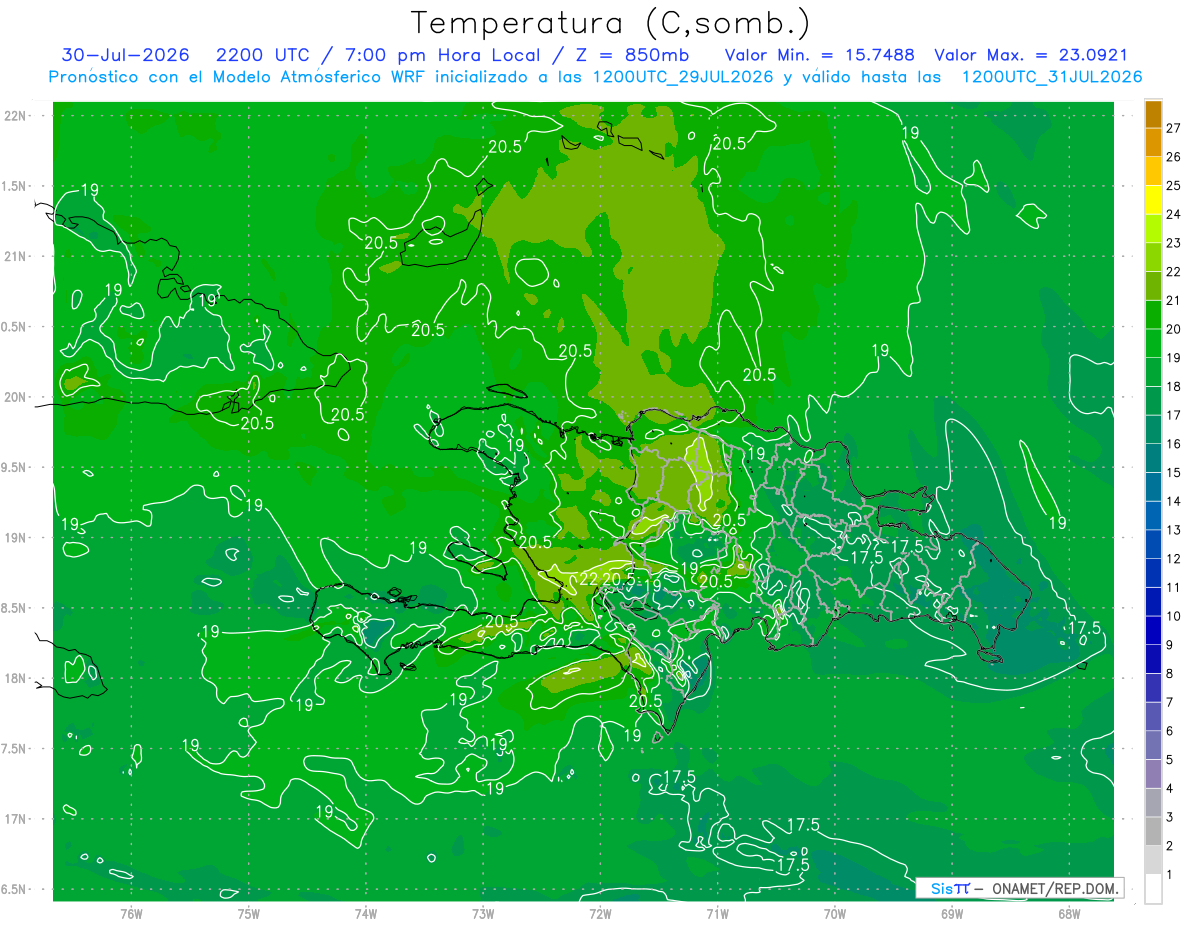1200x927 pixels.
Task: Click the '74W' longitude axis label
Action: (366, 914)
